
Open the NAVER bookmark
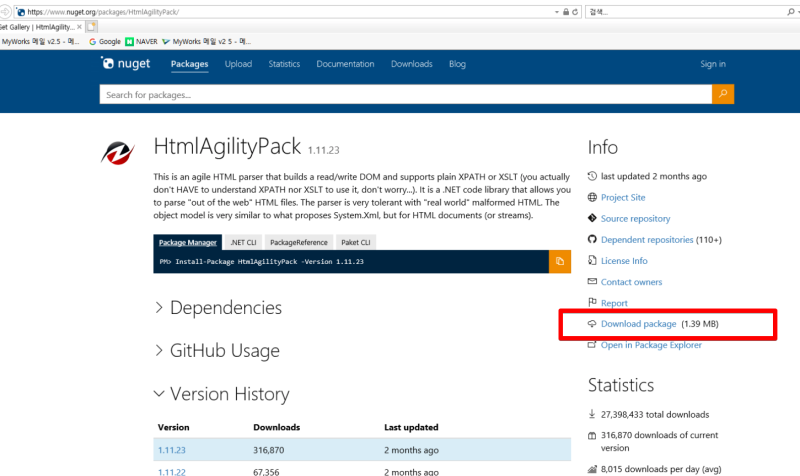point(141,41)
